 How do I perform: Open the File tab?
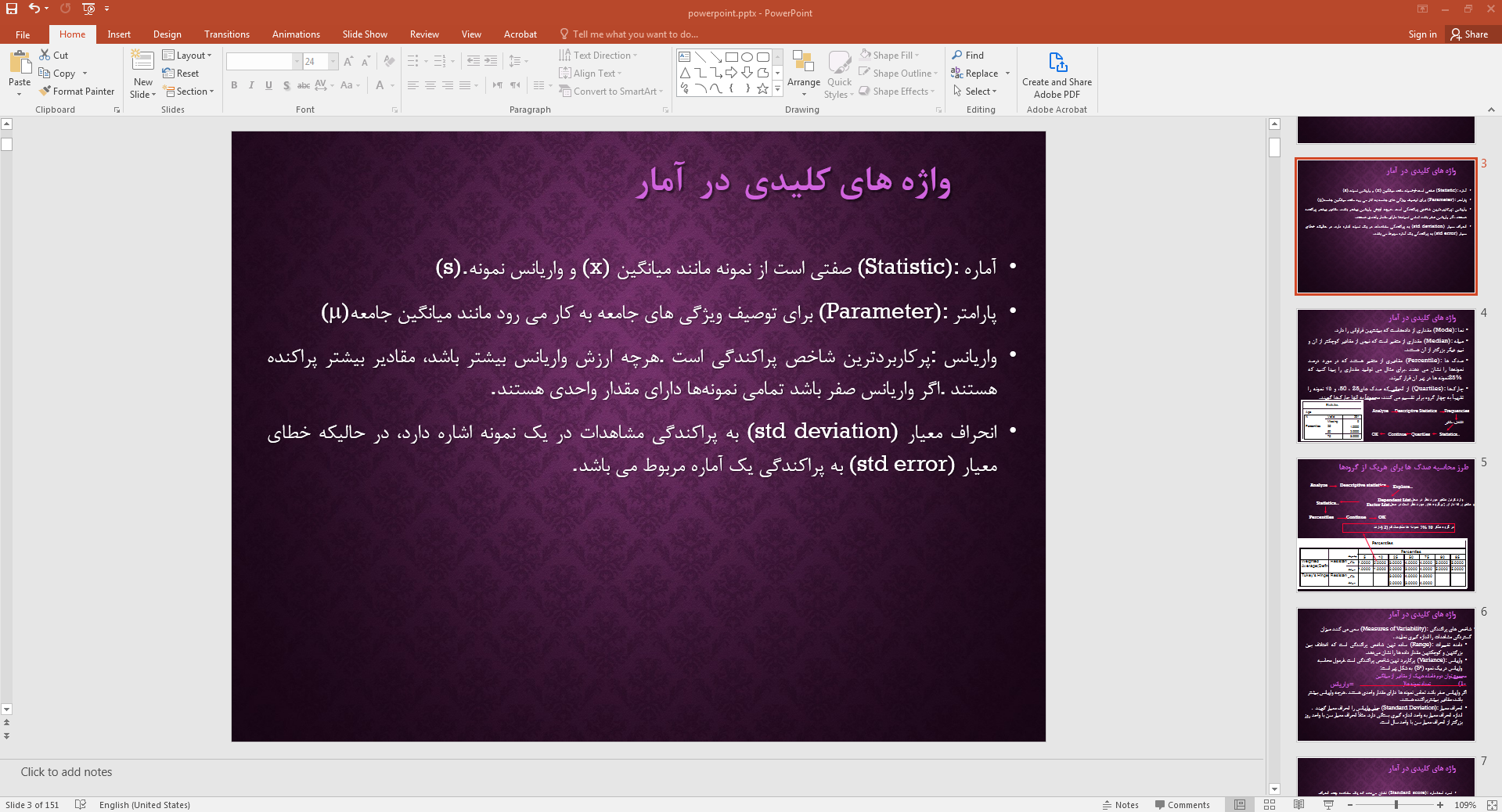[x=23, y=34]
